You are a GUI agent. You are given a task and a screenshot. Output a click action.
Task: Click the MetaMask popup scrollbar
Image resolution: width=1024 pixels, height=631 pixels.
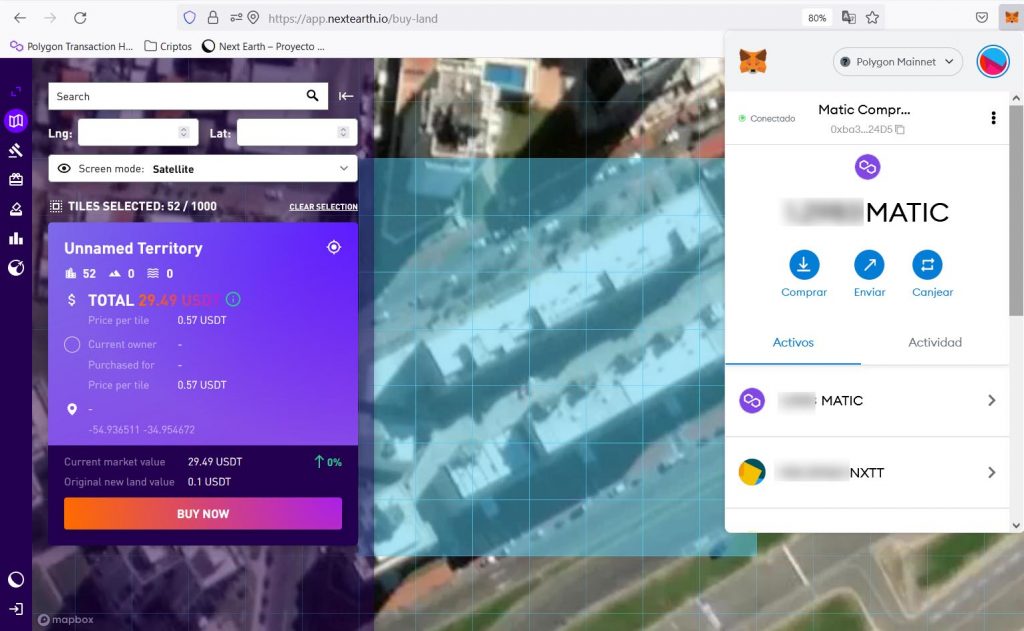[1016, 209]
